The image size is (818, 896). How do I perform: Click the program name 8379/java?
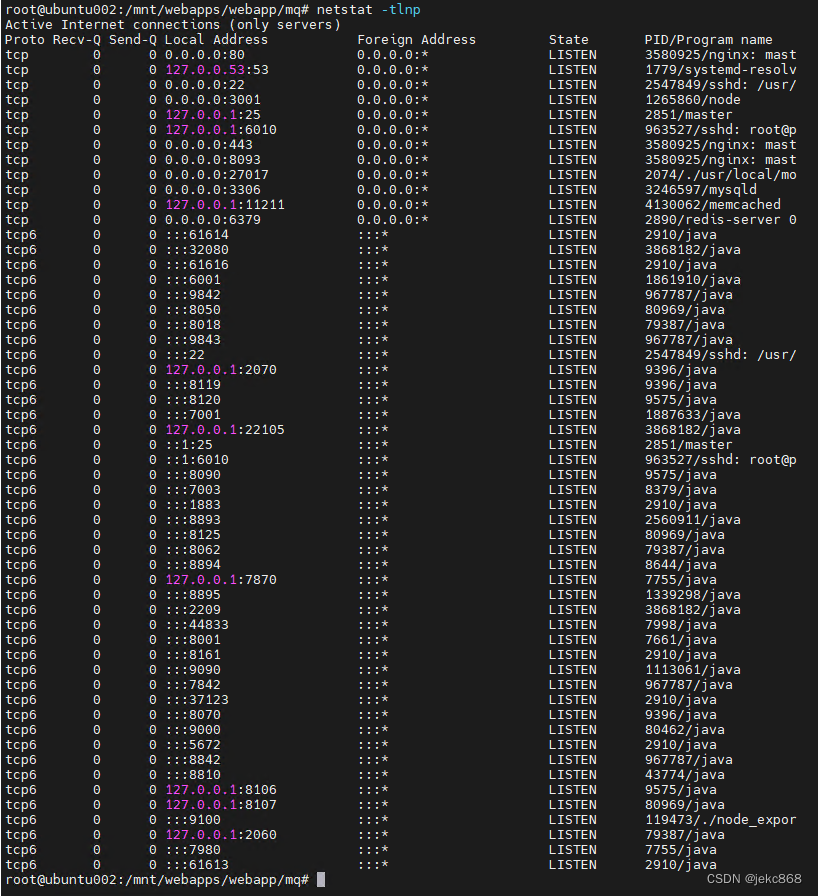(x=681, y=490)
